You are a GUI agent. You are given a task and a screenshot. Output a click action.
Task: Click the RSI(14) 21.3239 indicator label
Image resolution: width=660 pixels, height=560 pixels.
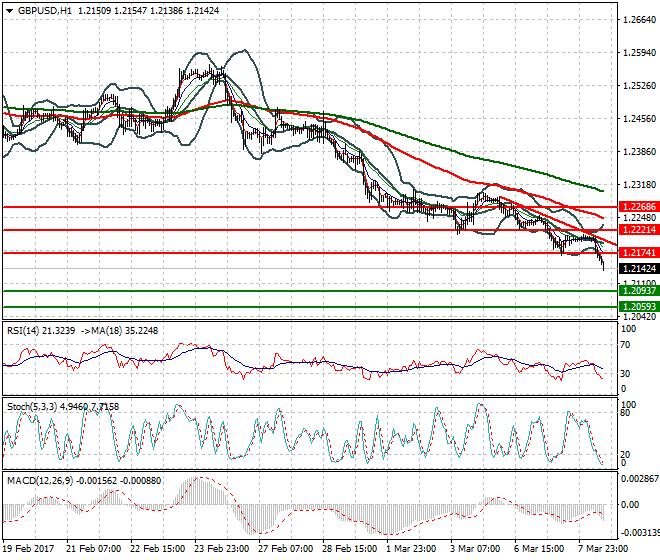(41, 331)
